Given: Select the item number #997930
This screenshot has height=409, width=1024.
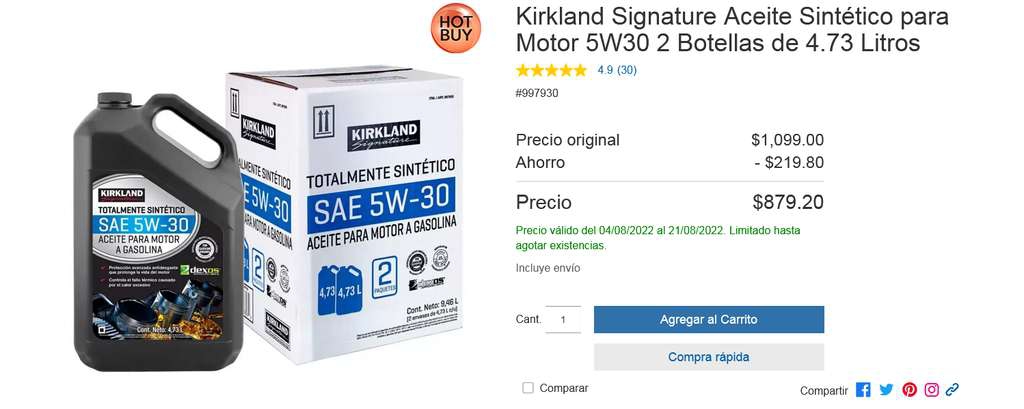Looking at the screenshot, I should [537, 93].
